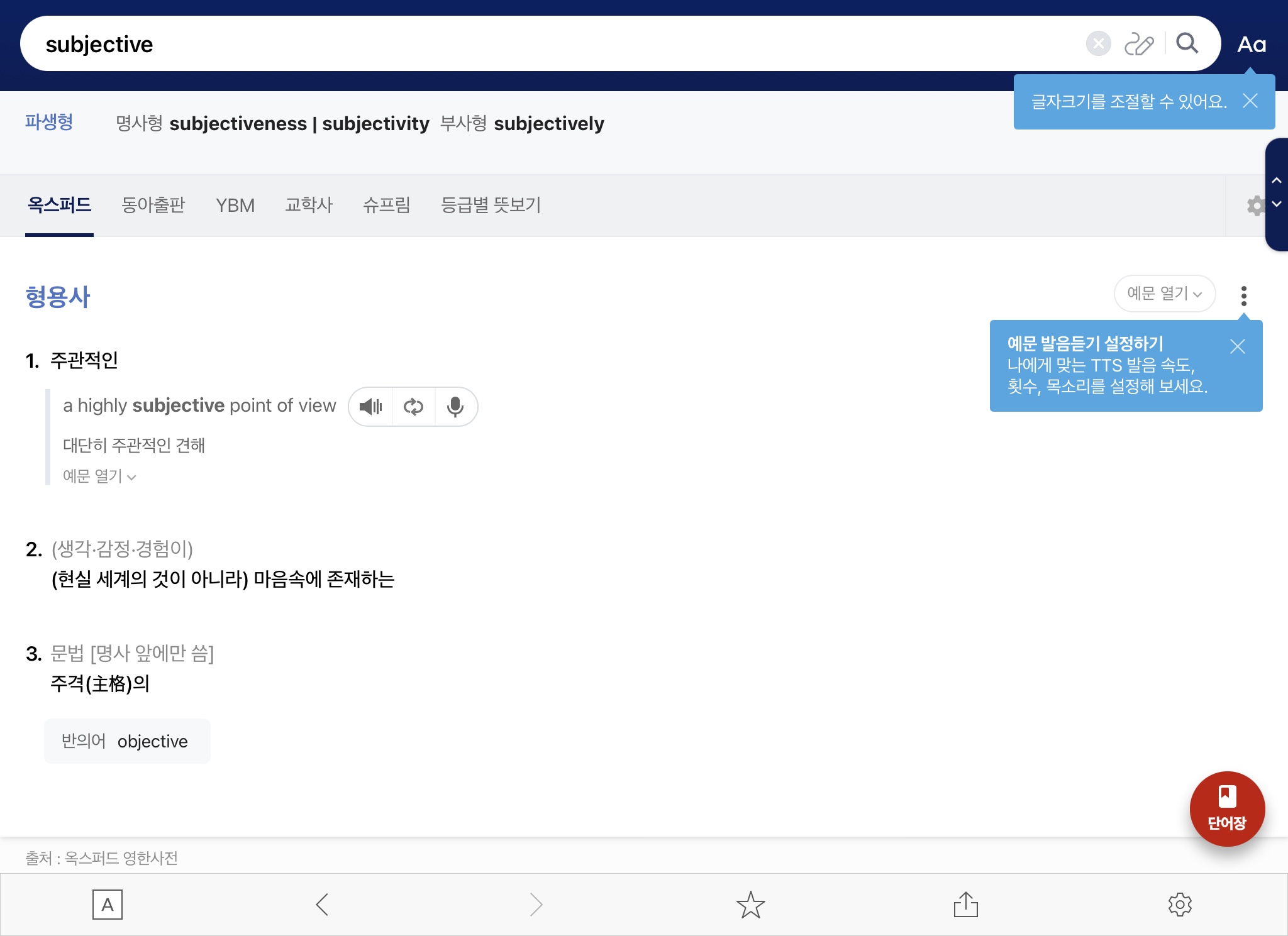Switch to the 교학사 tab
Viewport: 1288px width, 936px height.
(308, 205)
